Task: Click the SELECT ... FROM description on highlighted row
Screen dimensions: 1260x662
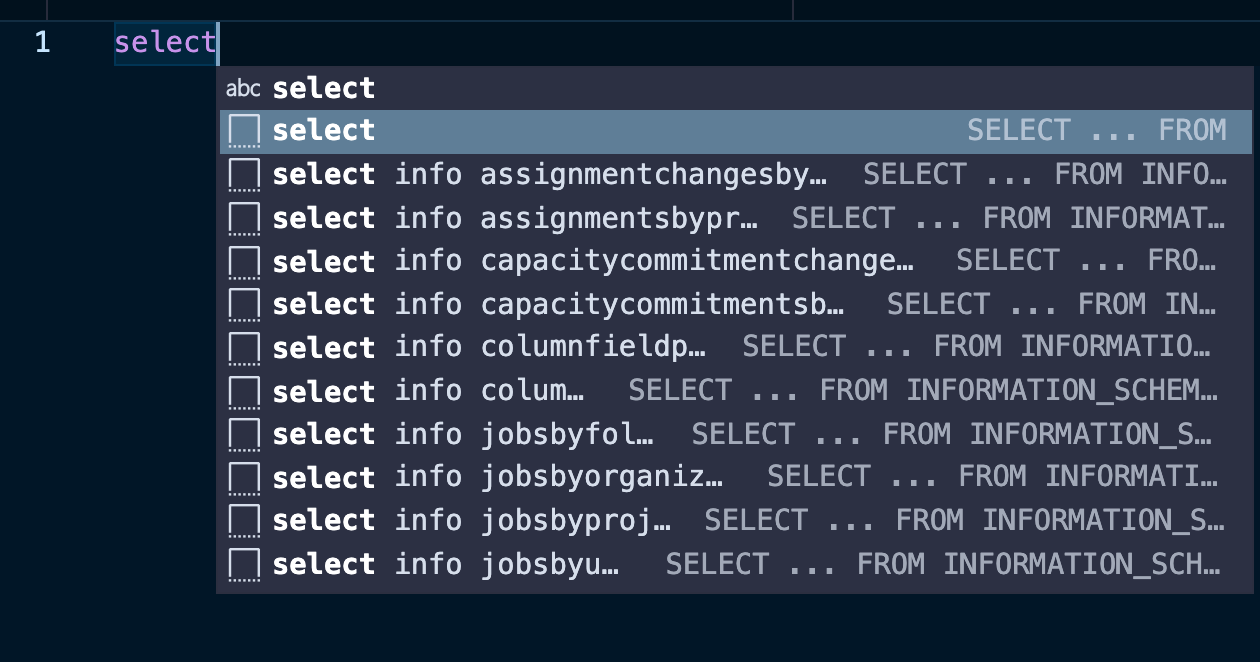Action: [1096, 131]
